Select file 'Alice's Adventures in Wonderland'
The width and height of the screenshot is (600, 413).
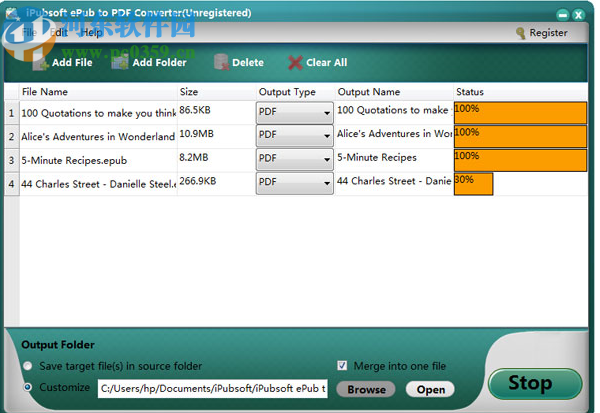point(98,137)
